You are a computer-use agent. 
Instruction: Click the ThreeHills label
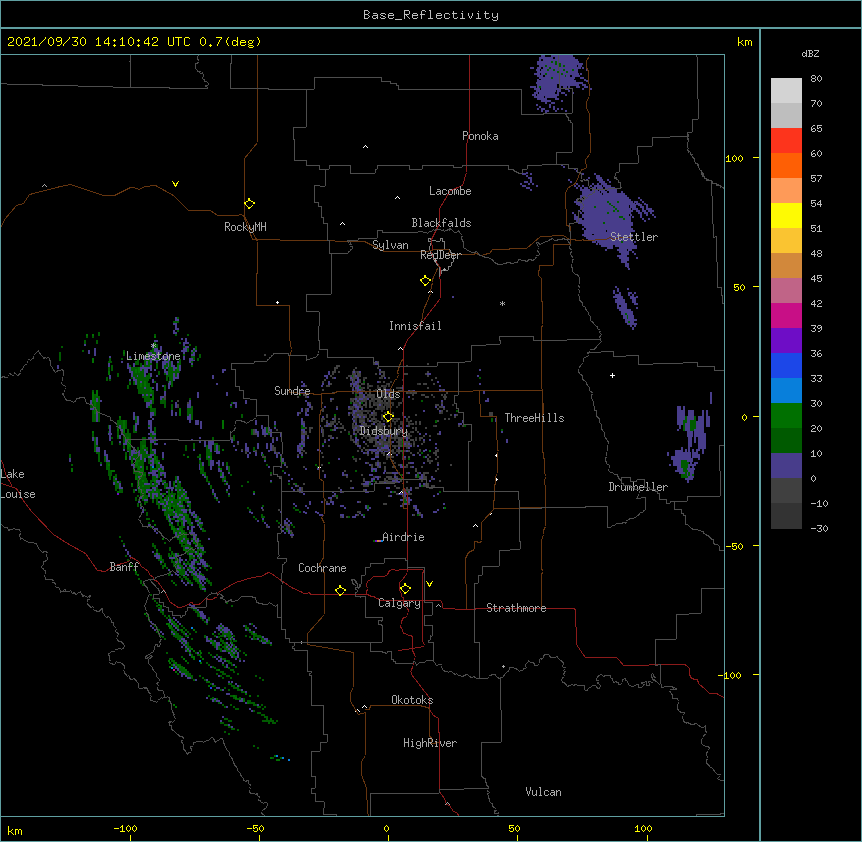pos(534,418)
